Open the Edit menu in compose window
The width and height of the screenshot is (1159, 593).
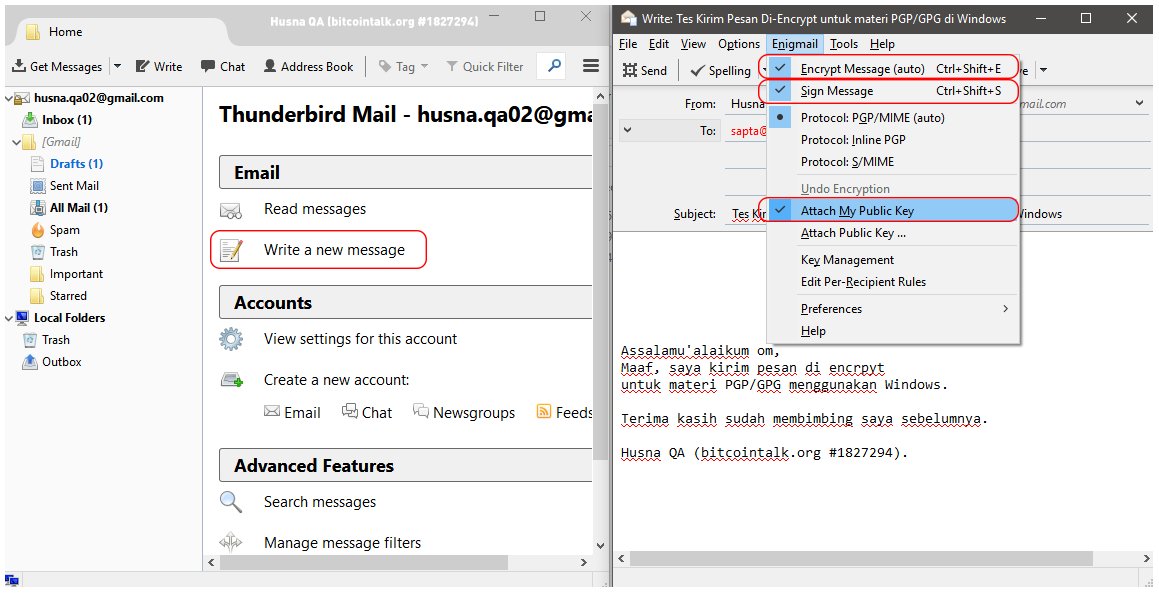click(659, 44)
